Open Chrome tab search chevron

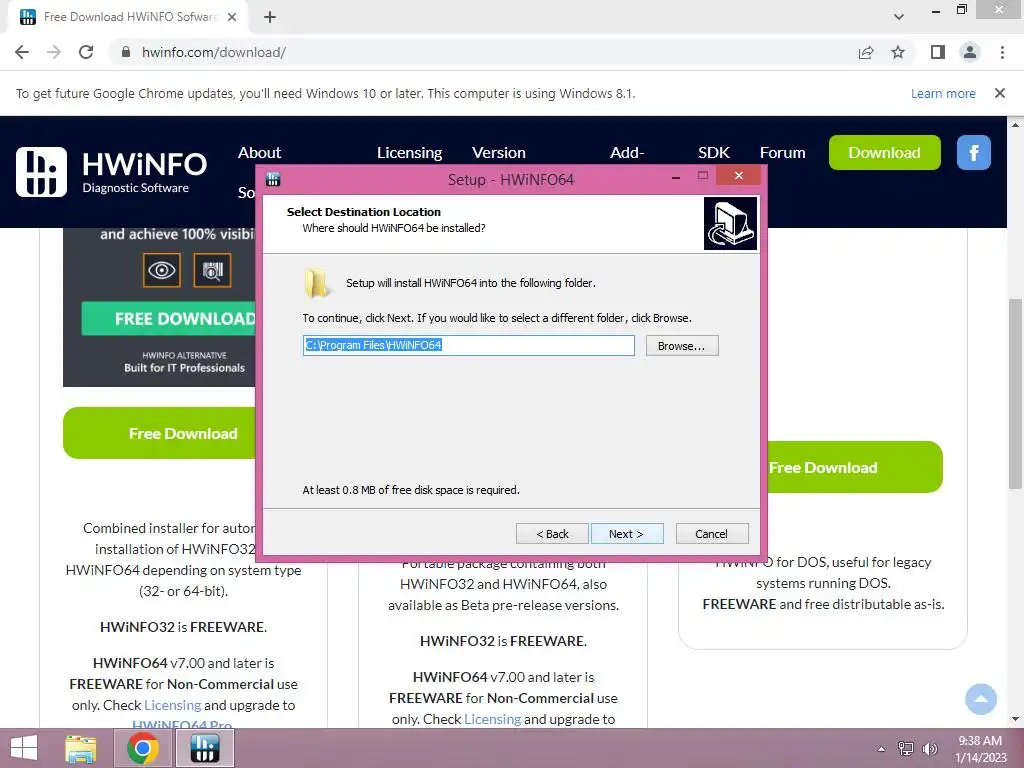(x=899, y=17)
